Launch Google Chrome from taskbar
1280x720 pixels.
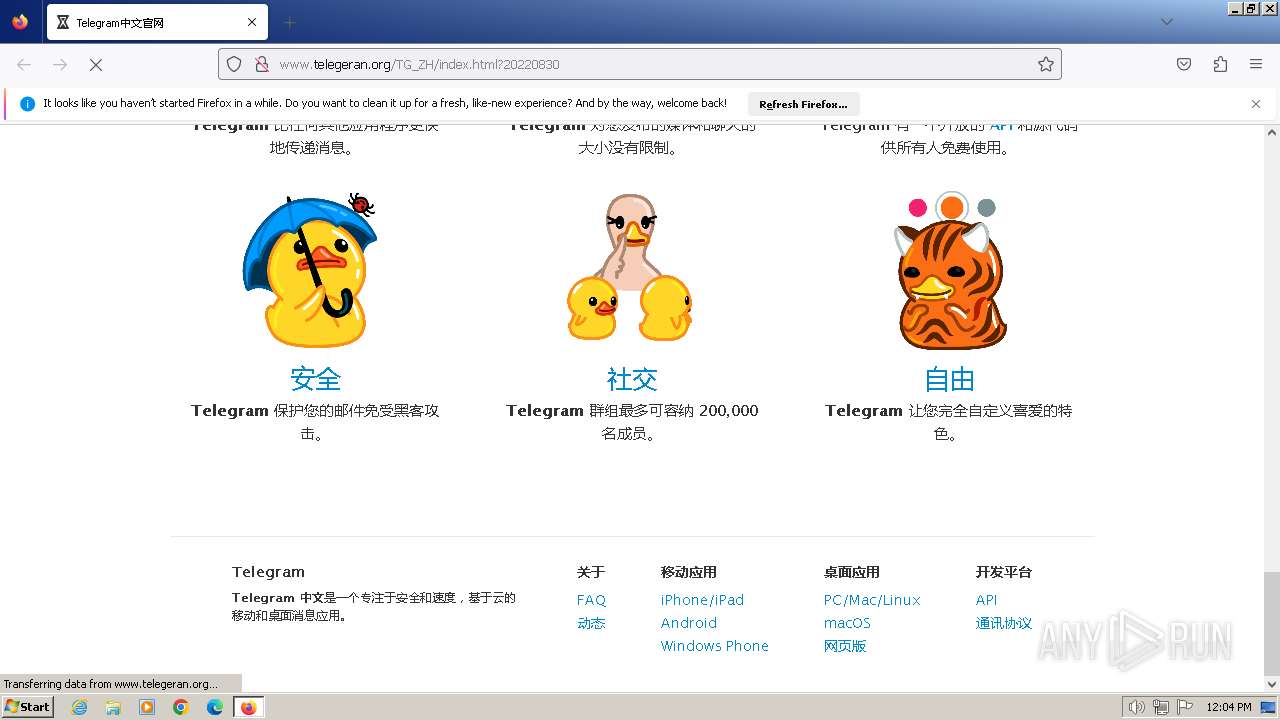coord(181,707)
